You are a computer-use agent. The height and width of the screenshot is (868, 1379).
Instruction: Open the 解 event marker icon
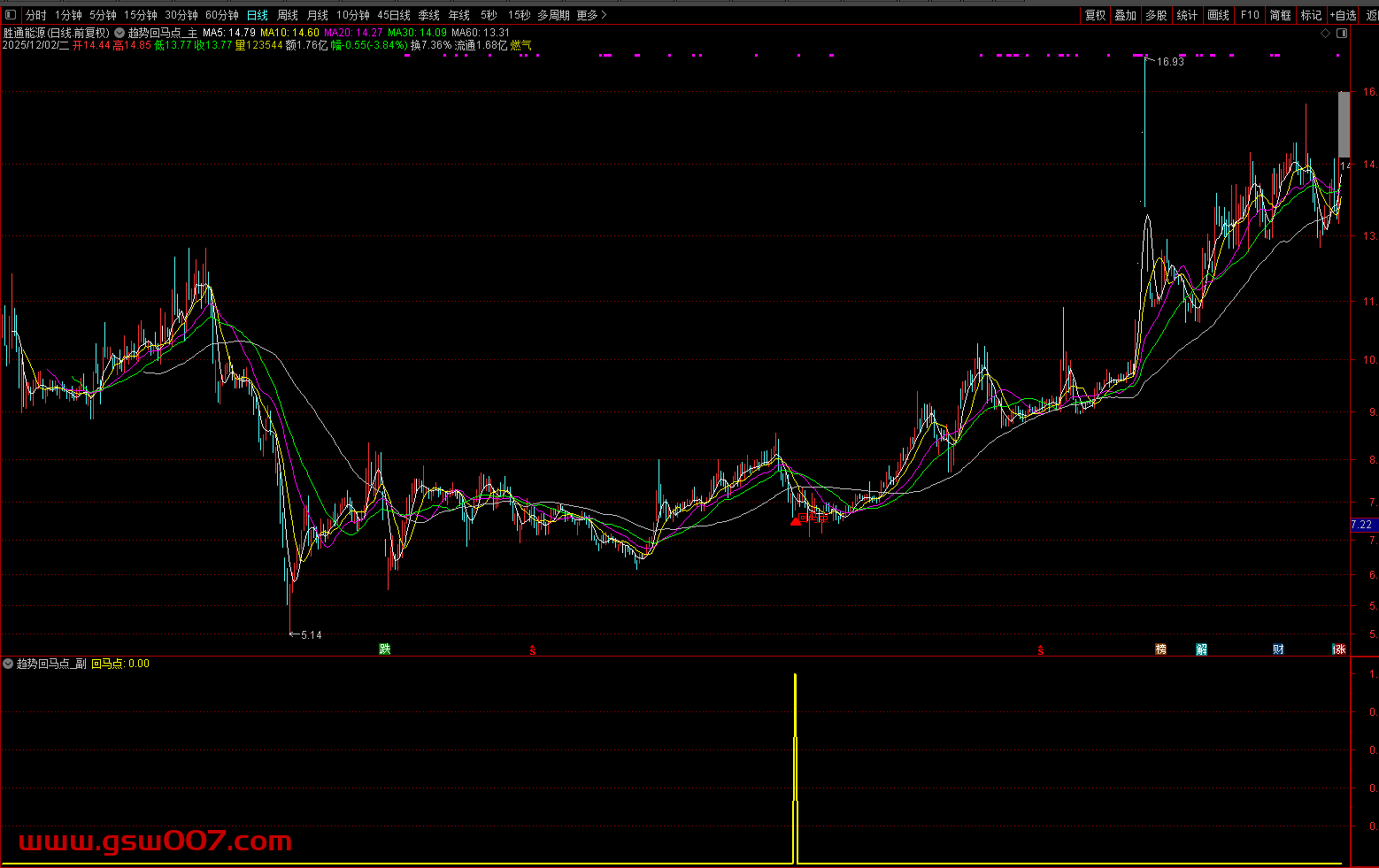click(1201, 649)
